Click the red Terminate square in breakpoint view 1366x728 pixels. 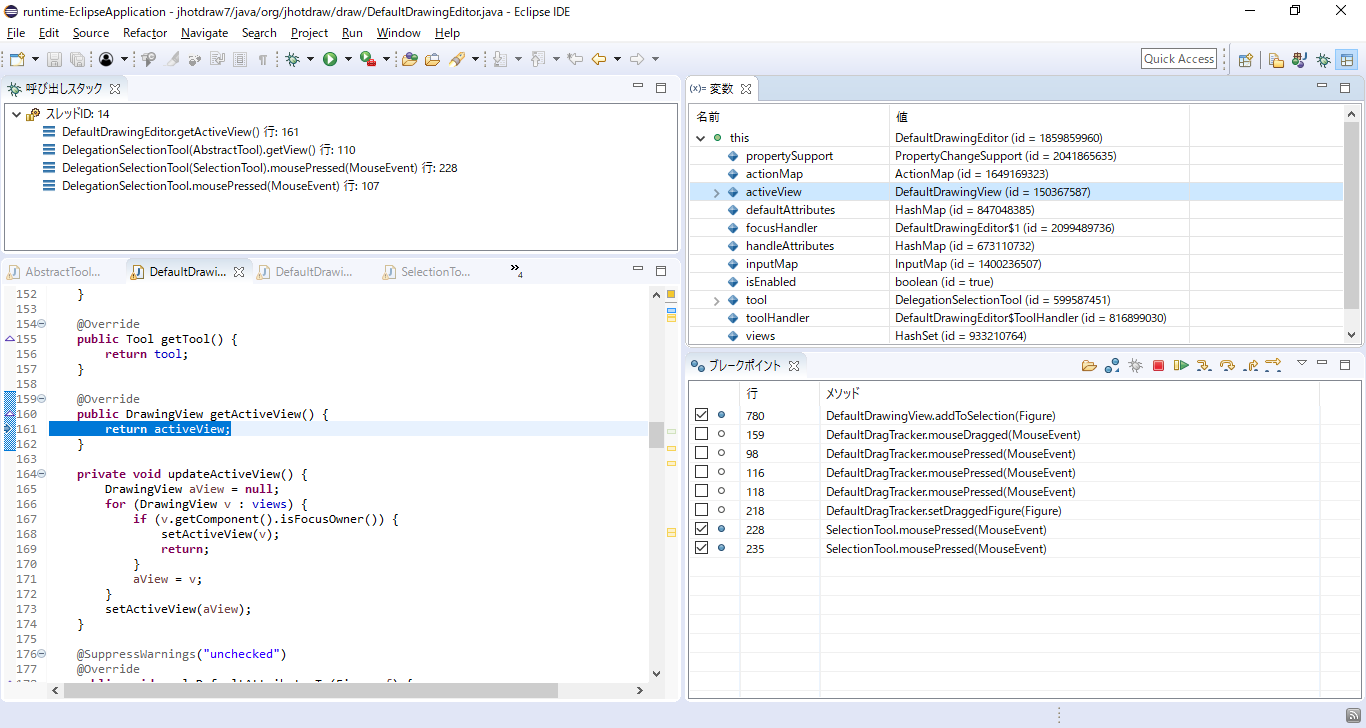1158,366
